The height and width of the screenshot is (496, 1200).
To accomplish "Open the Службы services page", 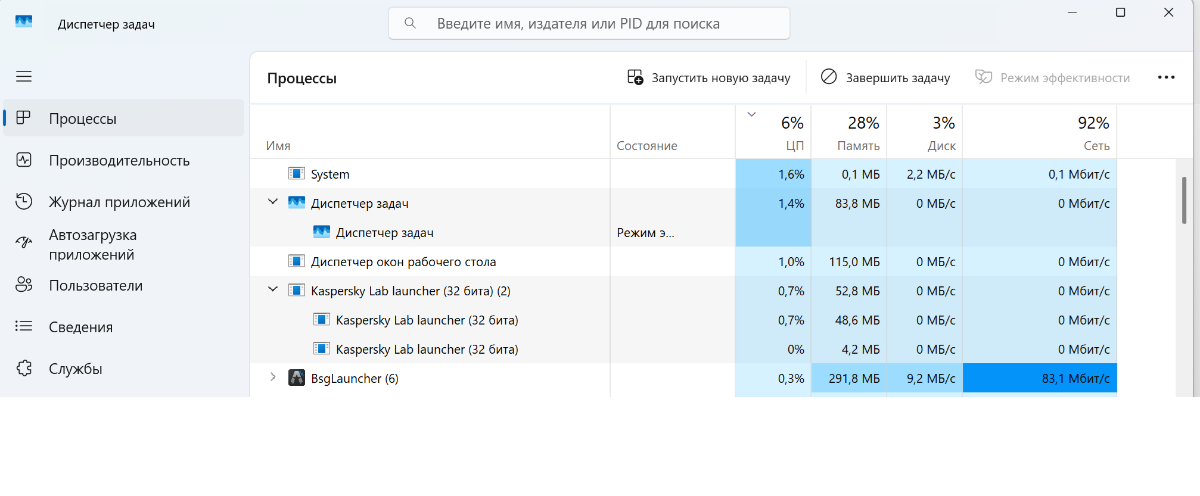I will 75,368.
